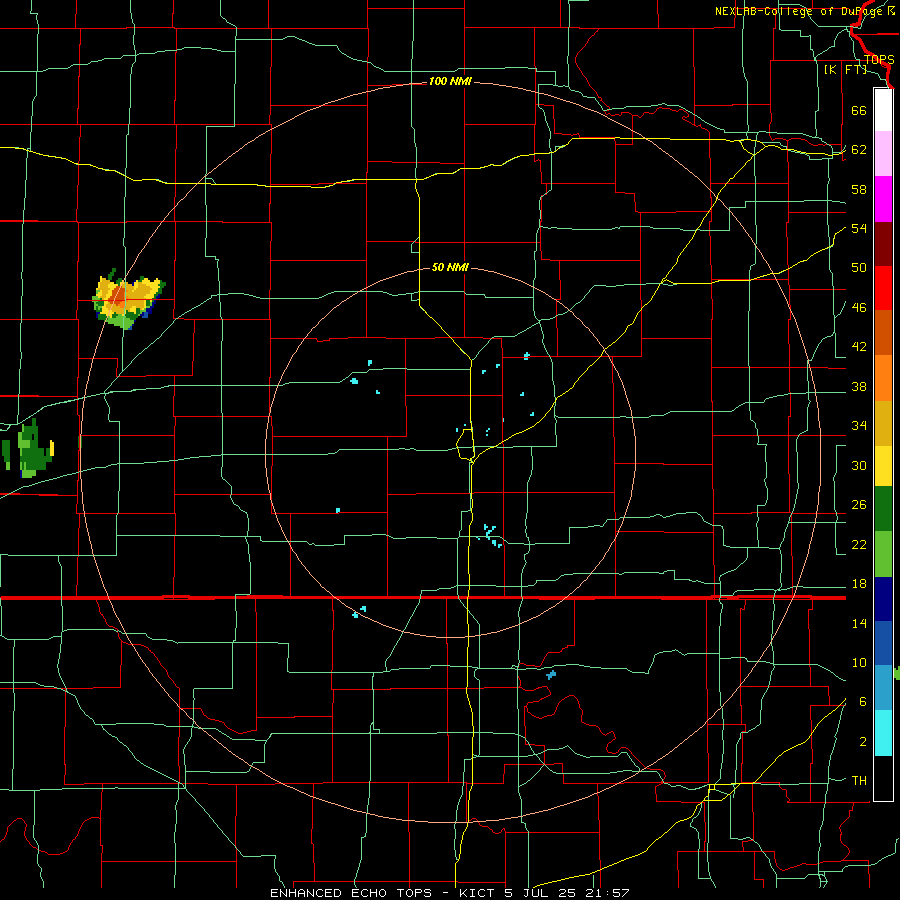Click the 22 legend value
This screenshot has width=900, height=900.
[x=859, y=544]
